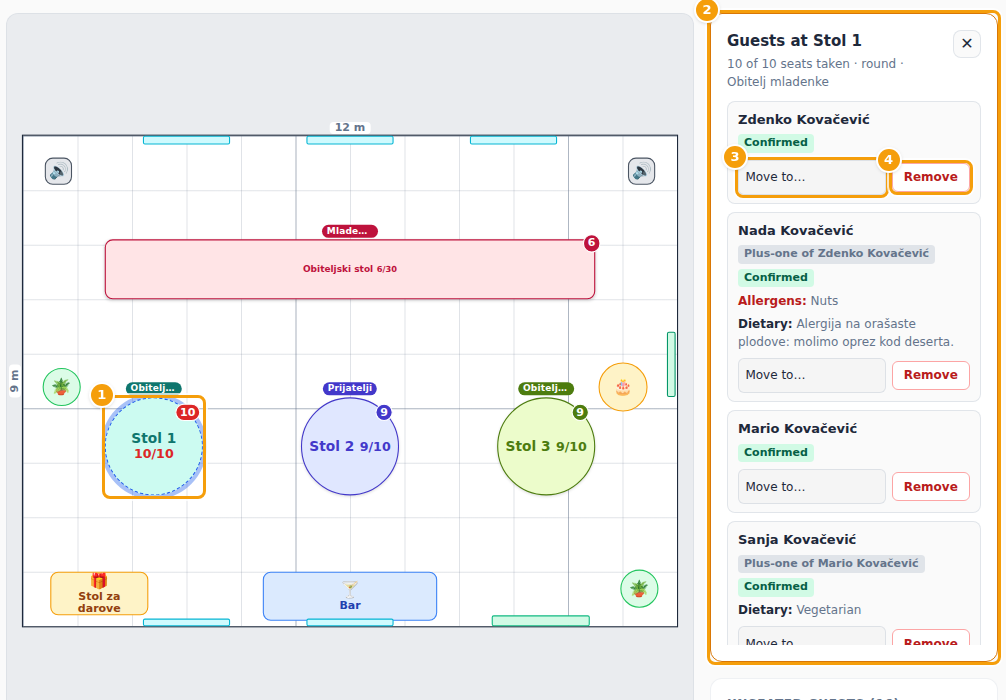Select the Bar cocktail element
The width and height of the screenshot is (1006, 700).
coord(350,596)
